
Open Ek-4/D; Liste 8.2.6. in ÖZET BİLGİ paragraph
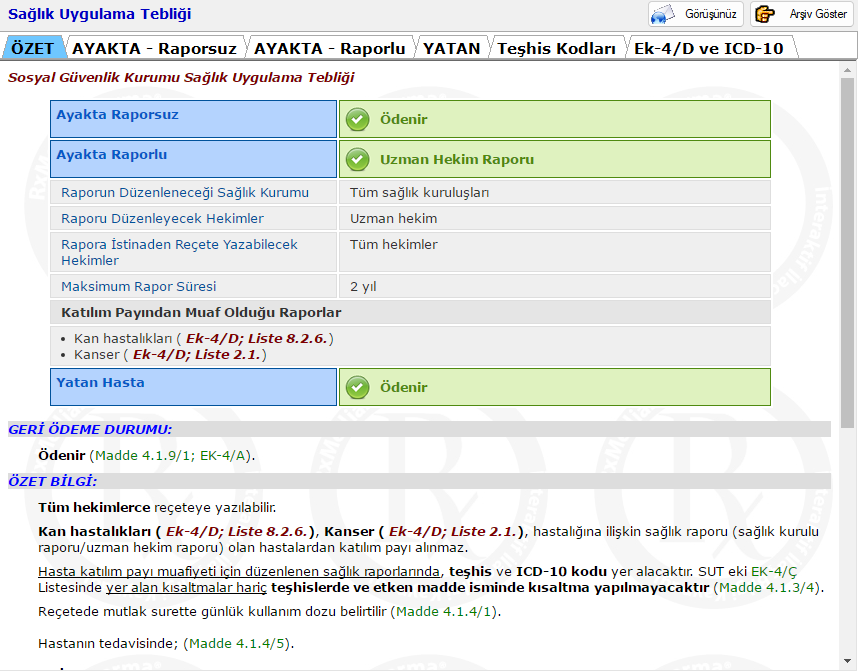237,531
